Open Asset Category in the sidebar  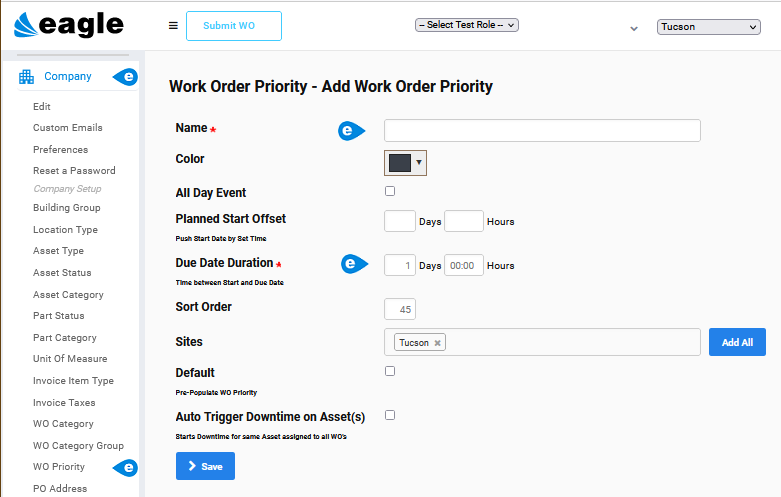click(68, 295)
